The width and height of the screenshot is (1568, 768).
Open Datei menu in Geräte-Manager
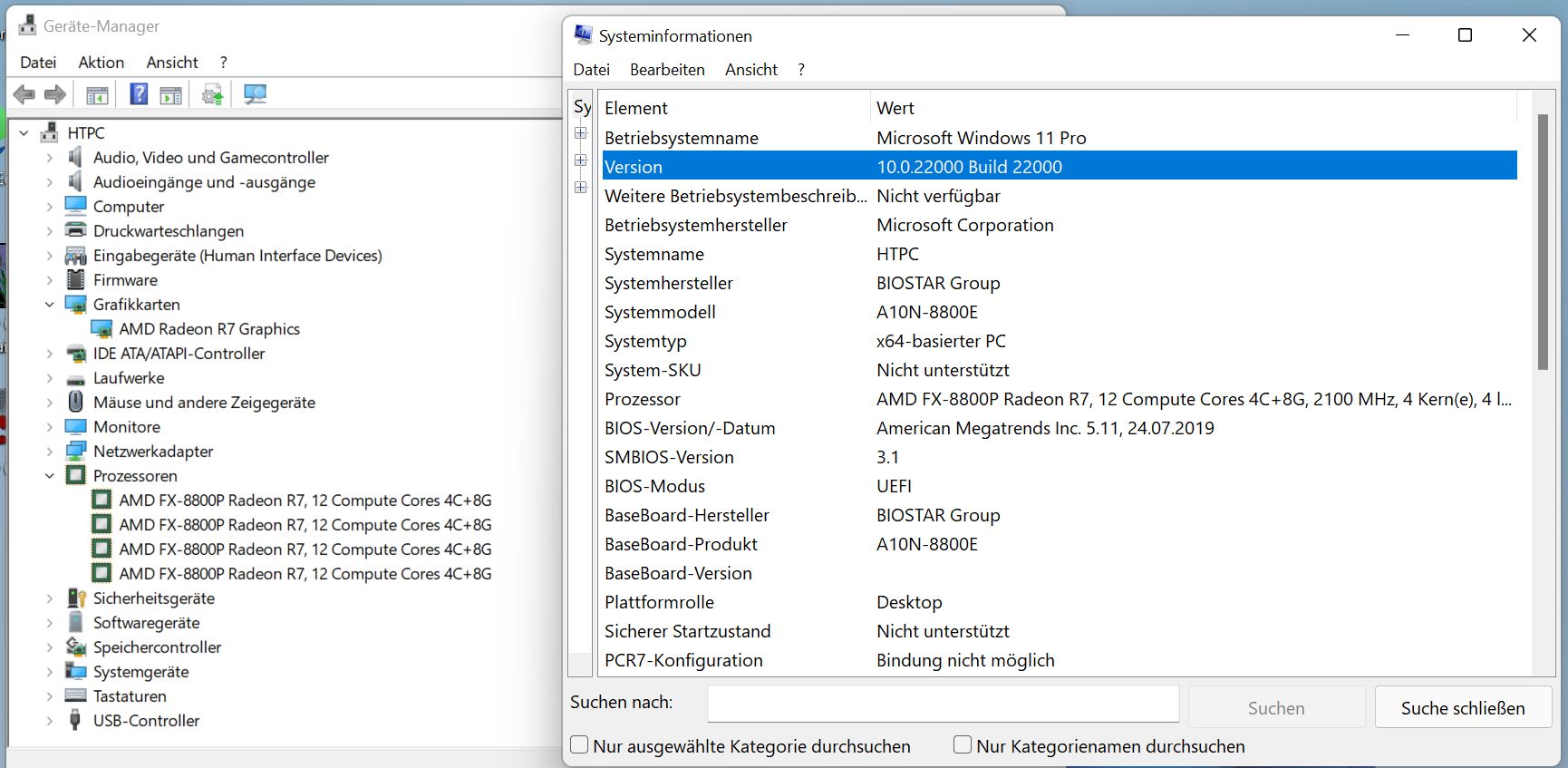tap(38, 63)
